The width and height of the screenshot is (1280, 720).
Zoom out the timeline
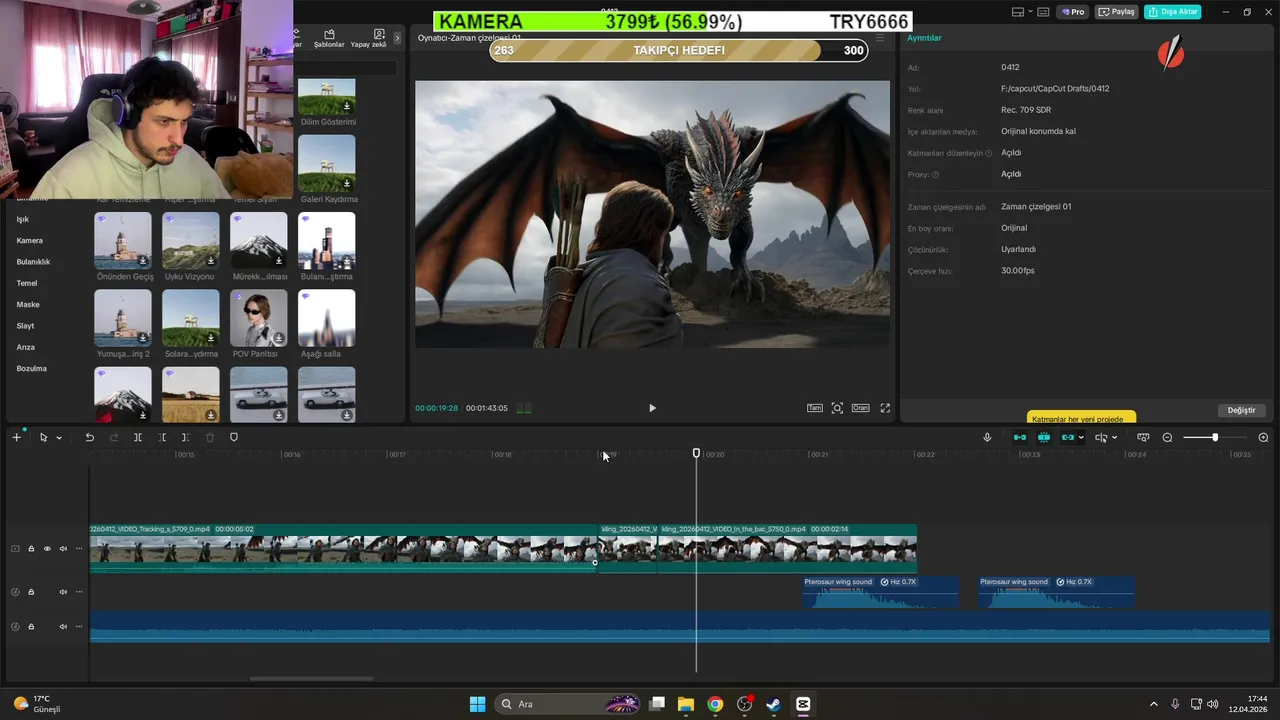(x=1169, y=437)
